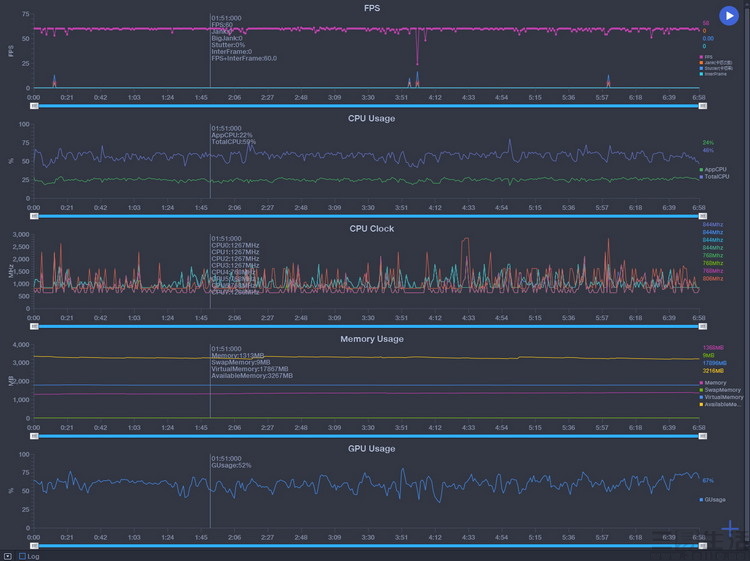Click the big FPS drop near 3:58
The image size is (750, 561).
[417, 63]
